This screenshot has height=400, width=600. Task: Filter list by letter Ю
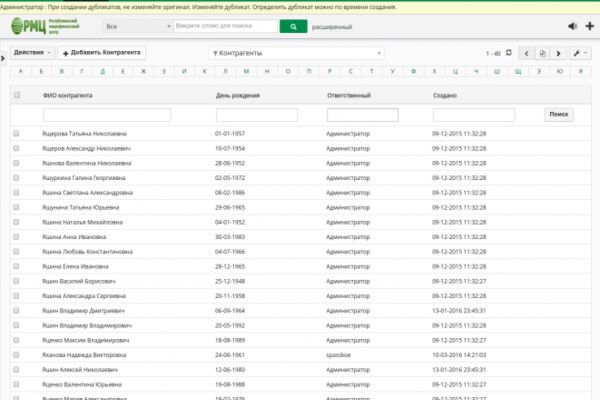click(x=560, y=71)
